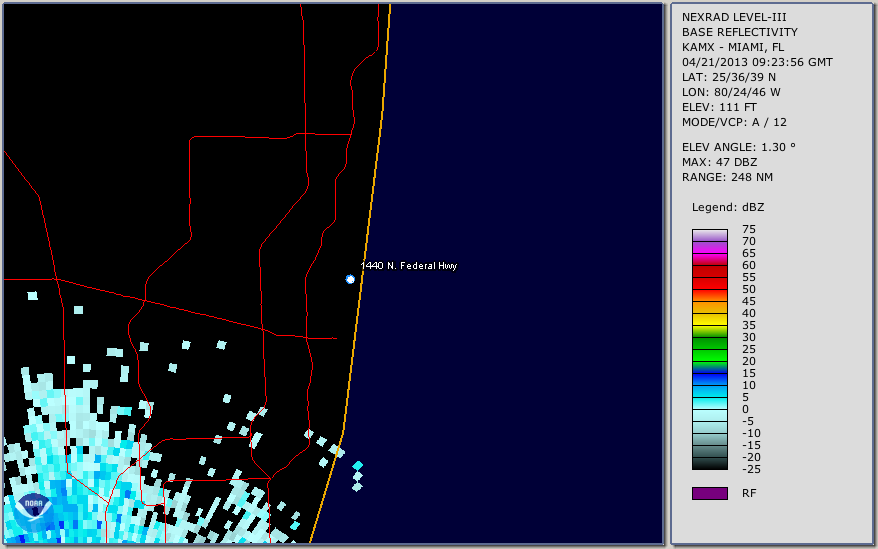
Task: Select the blue 10 dBZ legend band
Action: [709, 391]
